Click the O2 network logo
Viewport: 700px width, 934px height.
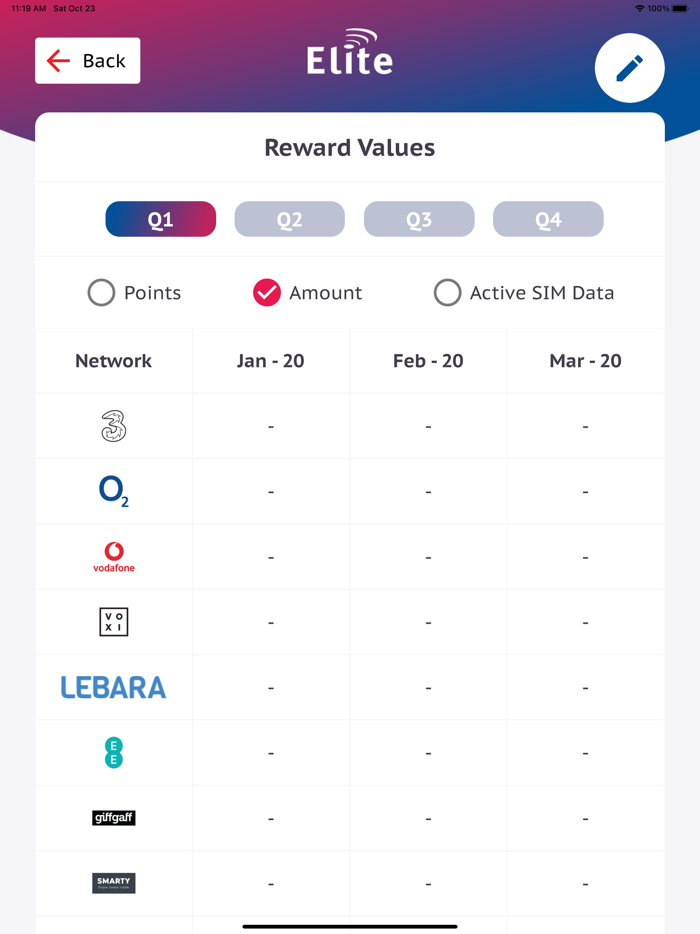click(113, 491)
